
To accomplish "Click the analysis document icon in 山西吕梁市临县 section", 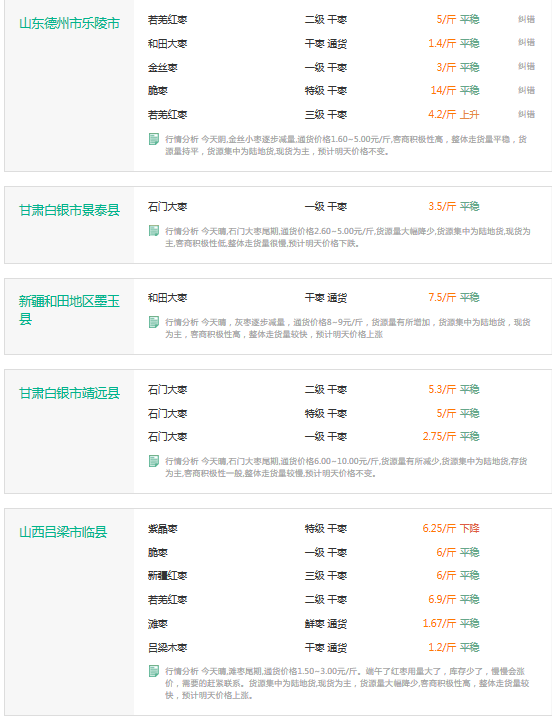I will point(154,671).
